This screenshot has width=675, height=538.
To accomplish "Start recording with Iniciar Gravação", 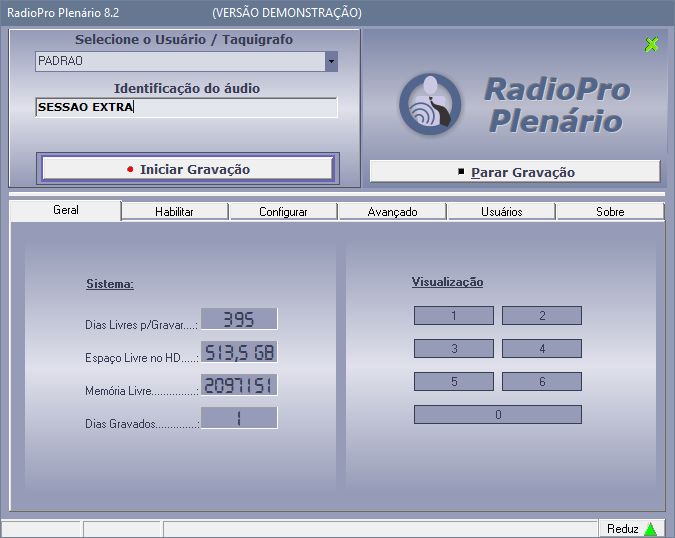I will point(188,169).
